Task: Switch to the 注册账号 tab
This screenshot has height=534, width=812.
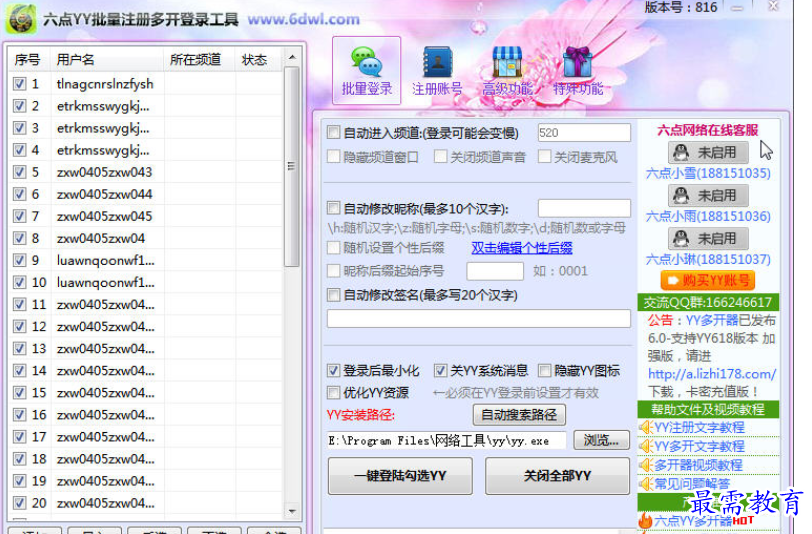Action: click(437, 70)
